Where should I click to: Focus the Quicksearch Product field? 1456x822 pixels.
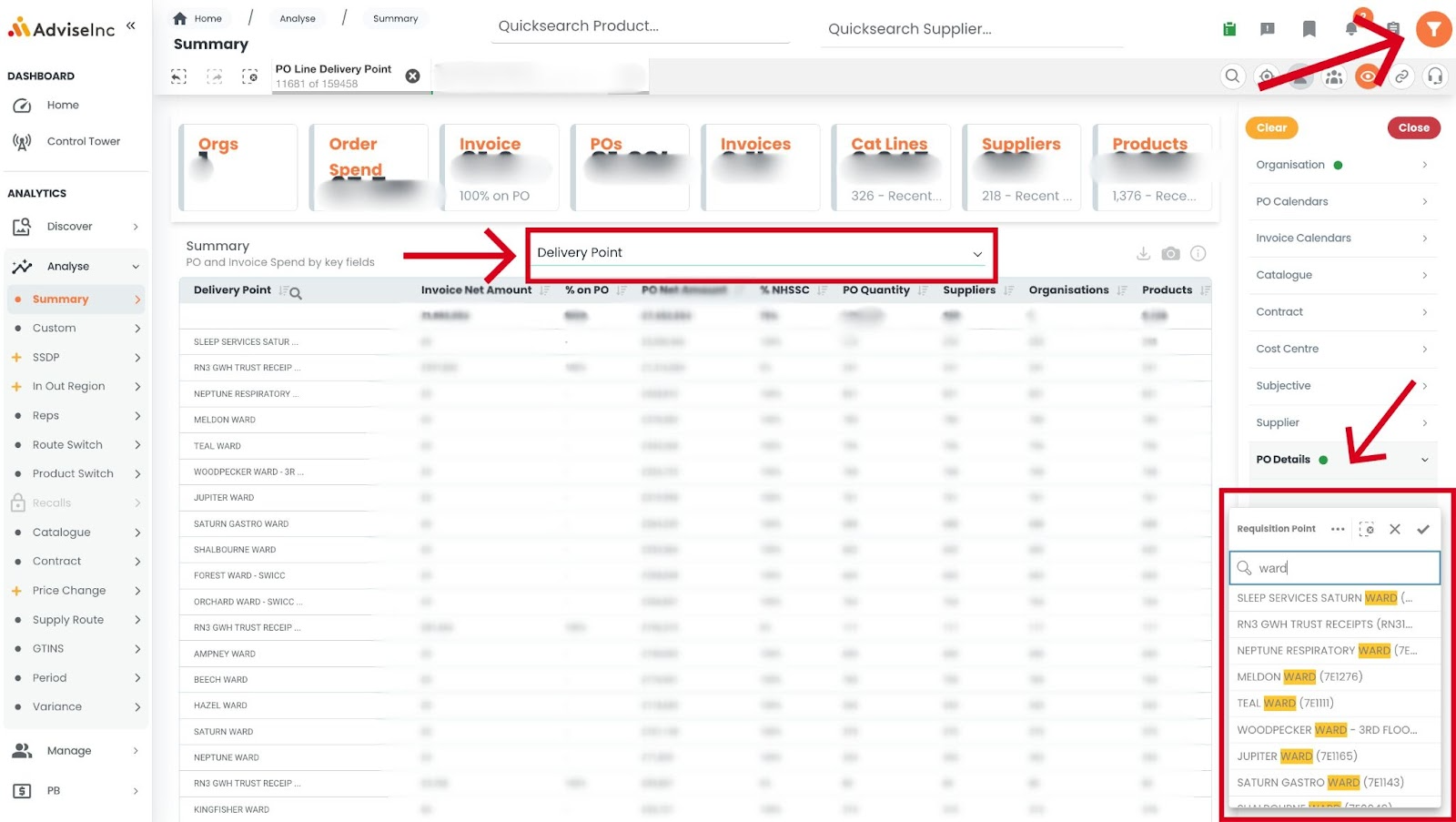tap(642, 26)
